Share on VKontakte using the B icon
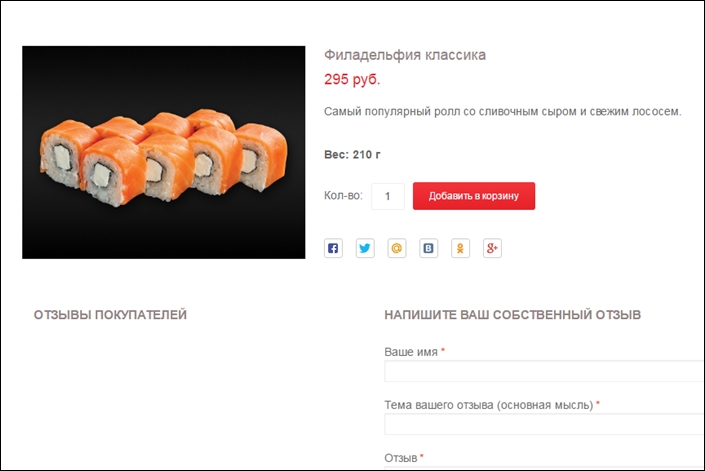 pyautogui.click(x=428, y=248)
